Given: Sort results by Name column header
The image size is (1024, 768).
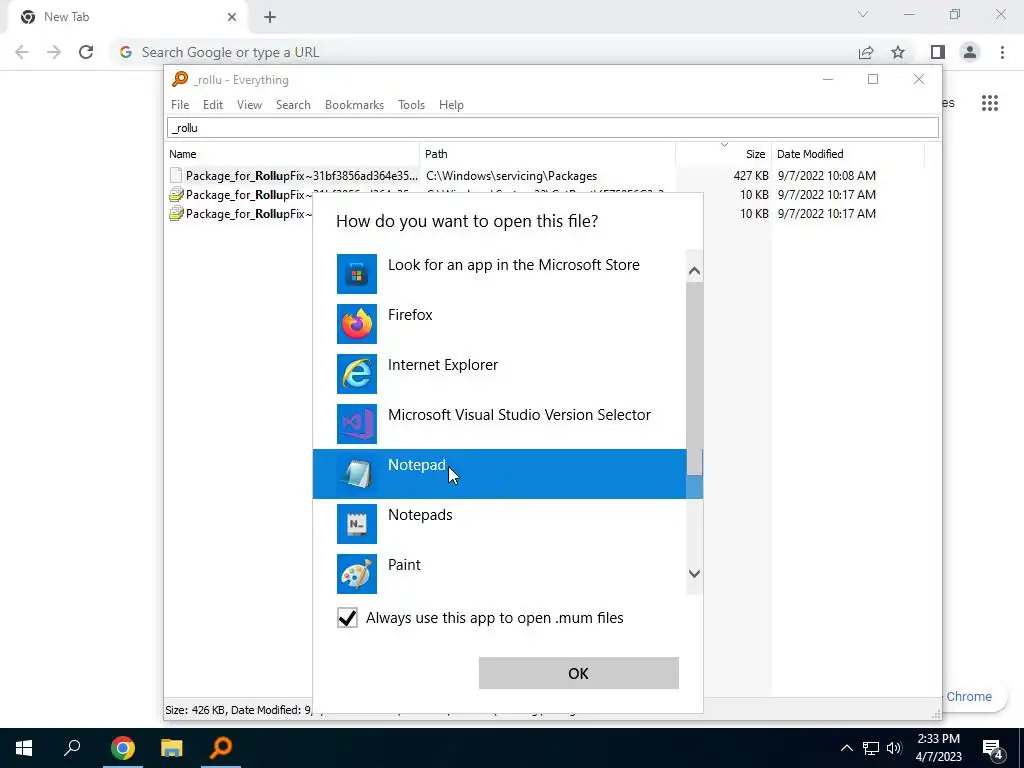Looking at the screenshot, I should [x=292, y=154].
